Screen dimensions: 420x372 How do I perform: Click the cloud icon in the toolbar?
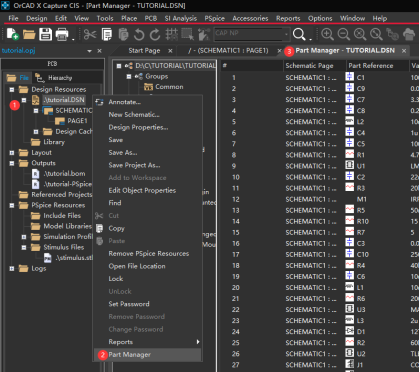click(409, 34)
